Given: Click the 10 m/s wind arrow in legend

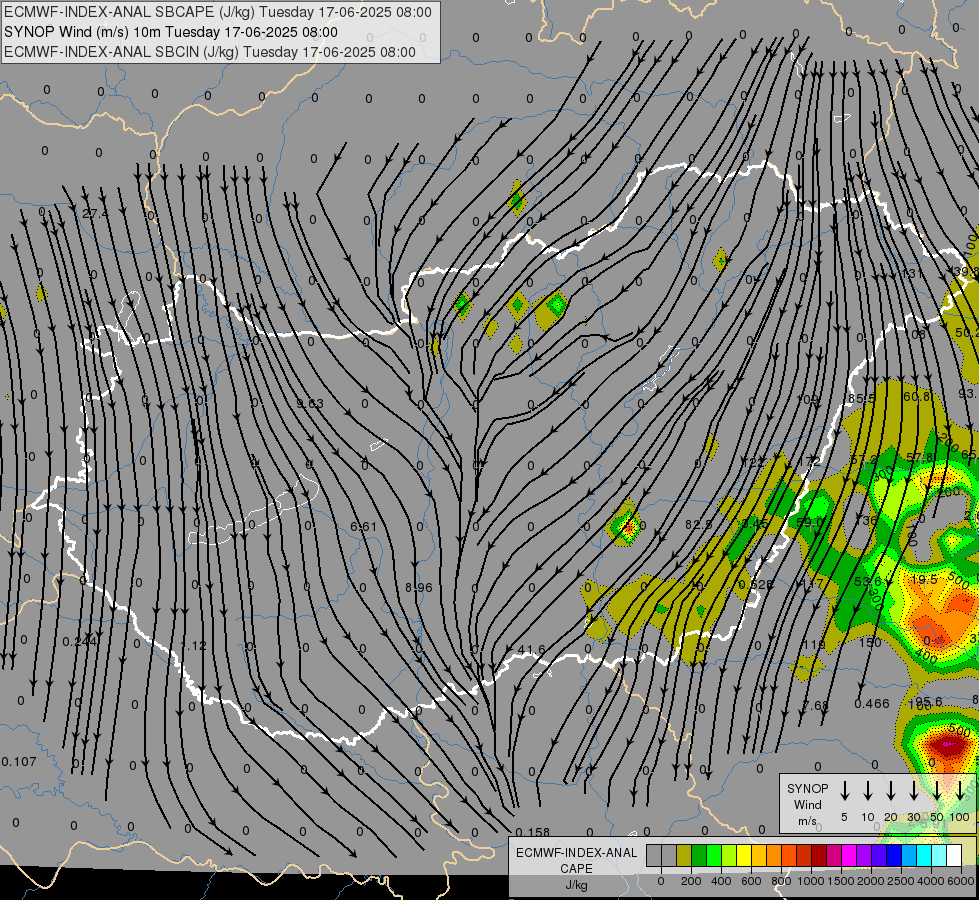Looking at the screenshot, I should pos(868,790).
